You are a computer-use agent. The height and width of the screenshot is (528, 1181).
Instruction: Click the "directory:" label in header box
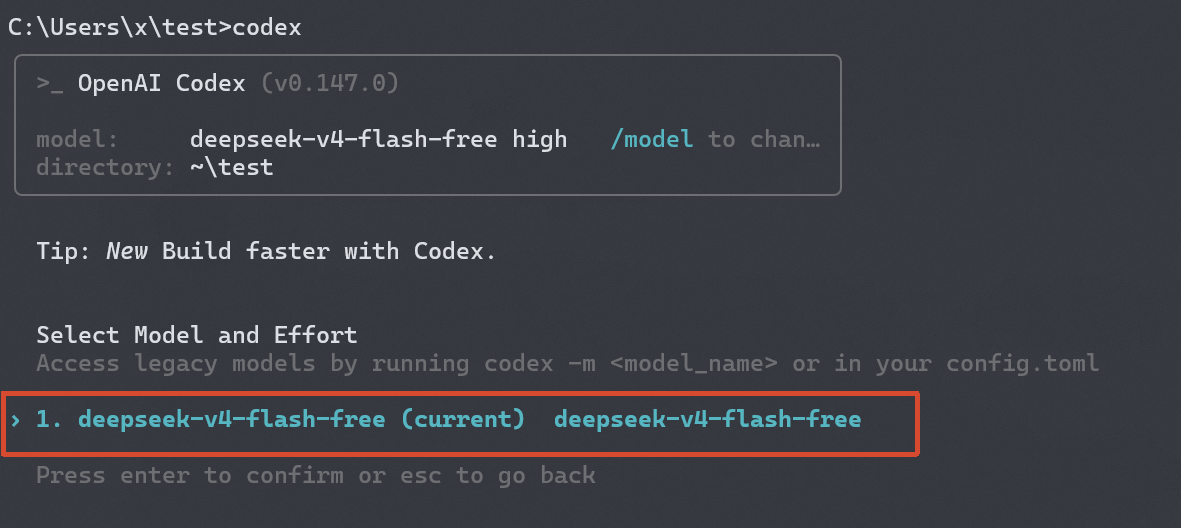[x=105, y=167]
